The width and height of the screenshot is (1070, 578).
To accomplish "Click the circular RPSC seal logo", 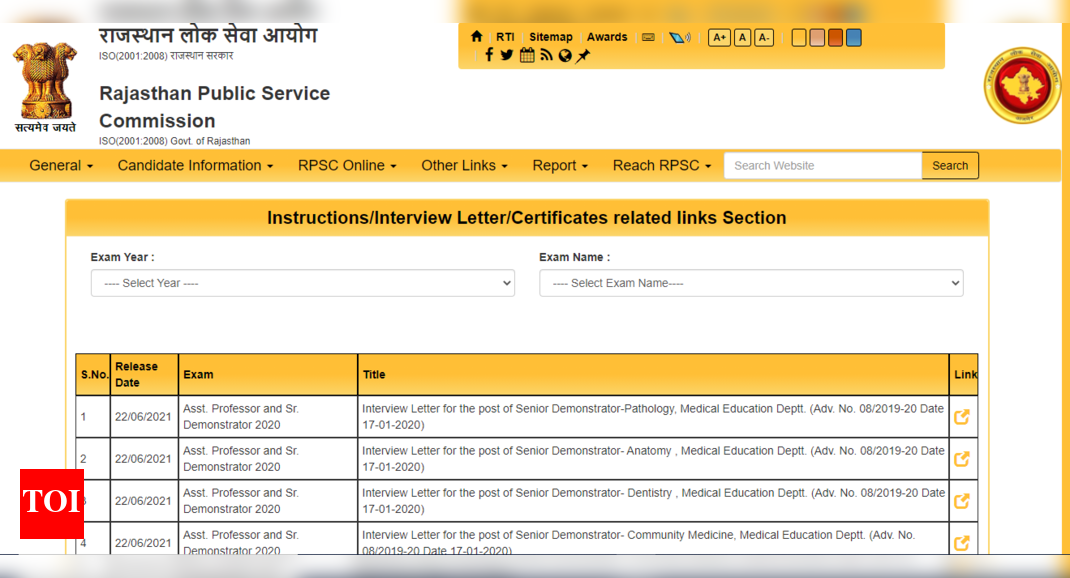I will (1022, 85).
